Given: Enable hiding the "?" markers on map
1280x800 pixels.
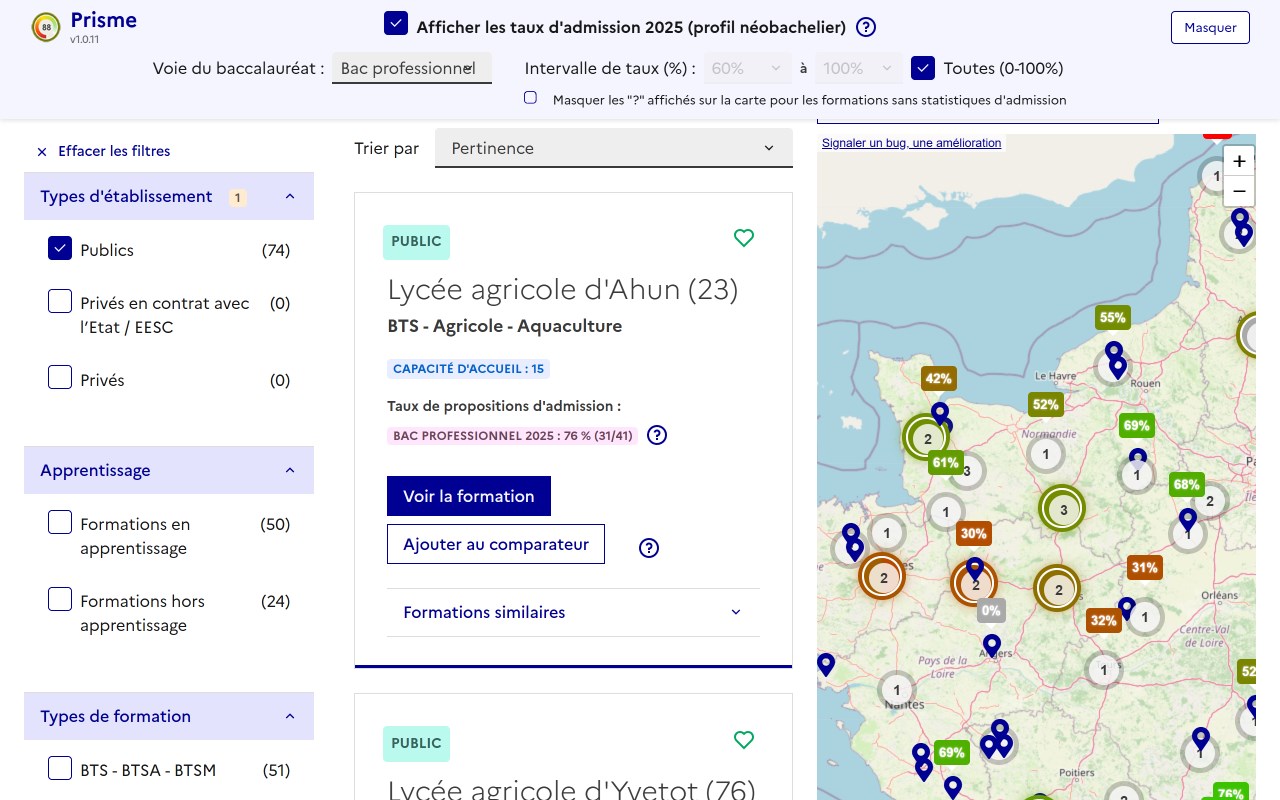Looking at the screenshot, I should [x=530, y=98].
